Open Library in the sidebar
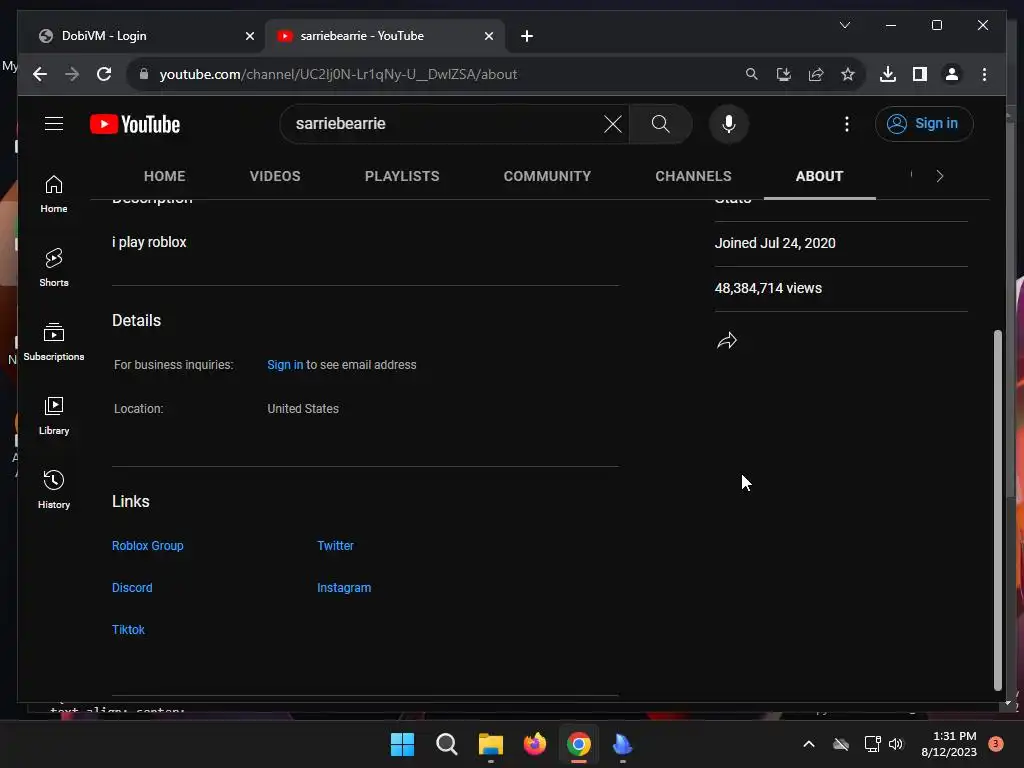 pos(54,416)
